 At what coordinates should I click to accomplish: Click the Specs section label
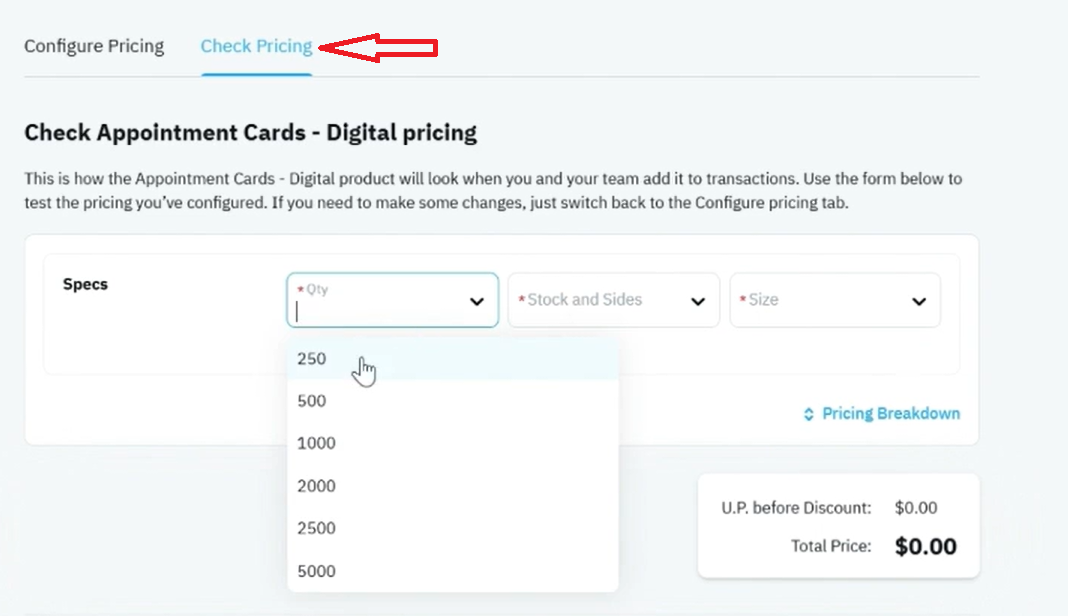coord(85,284)
